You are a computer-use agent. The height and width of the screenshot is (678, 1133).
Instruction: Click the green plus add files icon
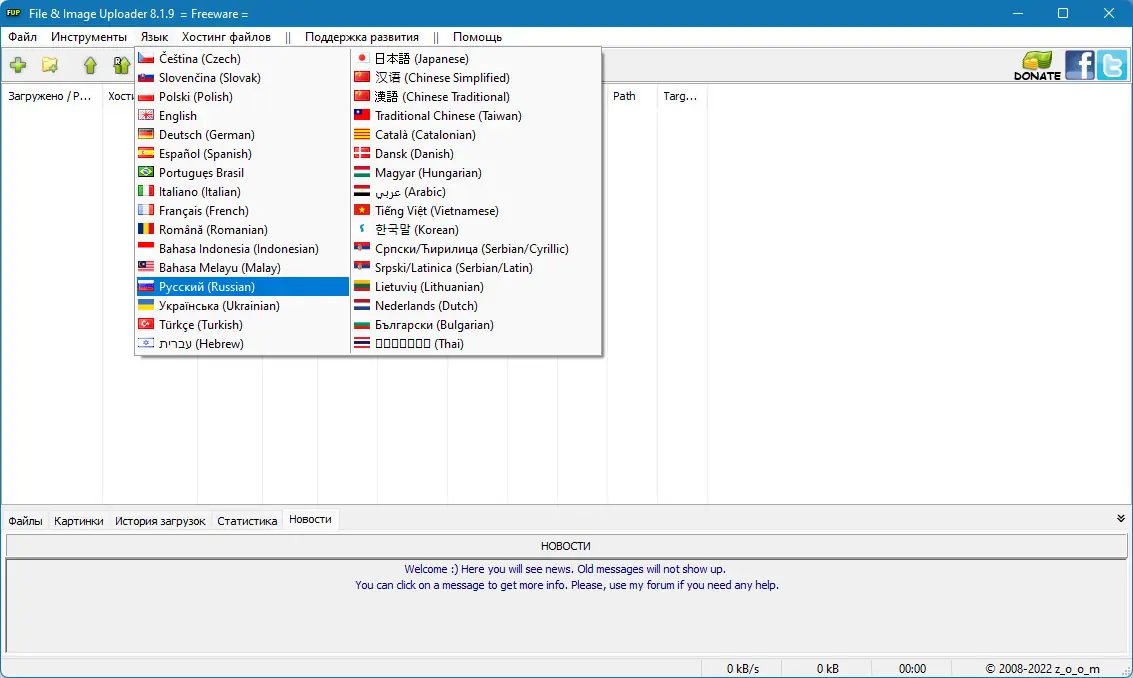coord(18,66)
